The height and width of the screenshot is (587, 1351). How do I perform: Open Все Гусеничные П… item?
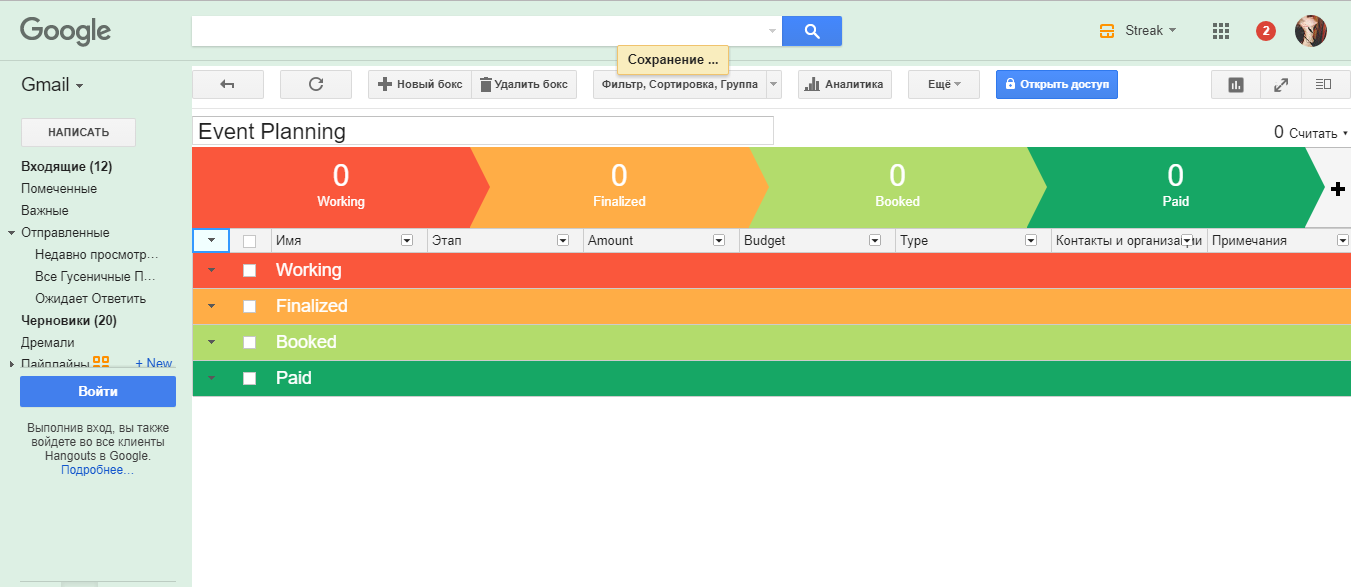click(96, 276)
